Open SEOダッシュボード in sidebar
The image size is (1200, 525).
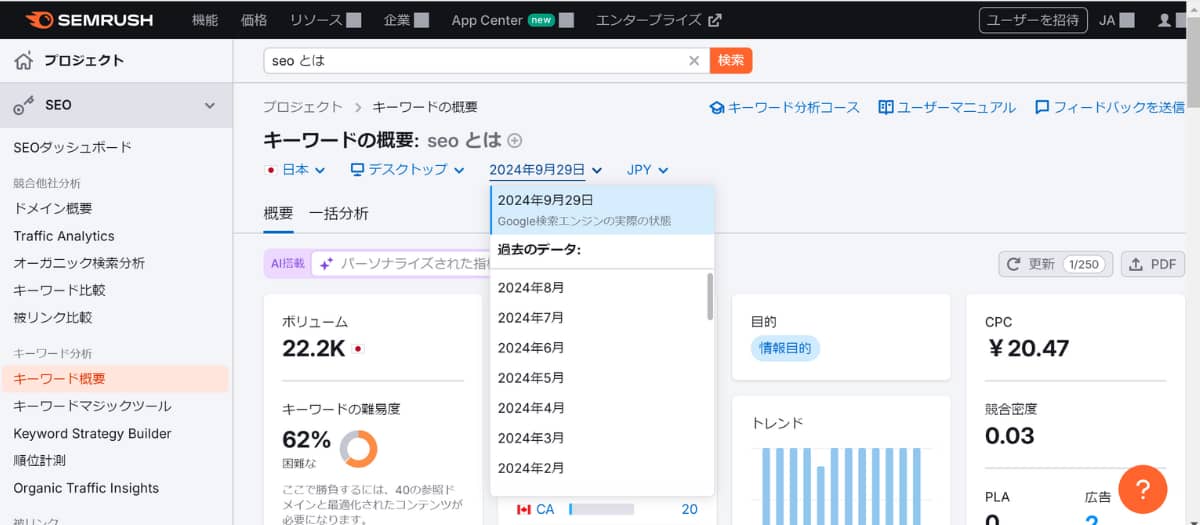coord(72,148)
